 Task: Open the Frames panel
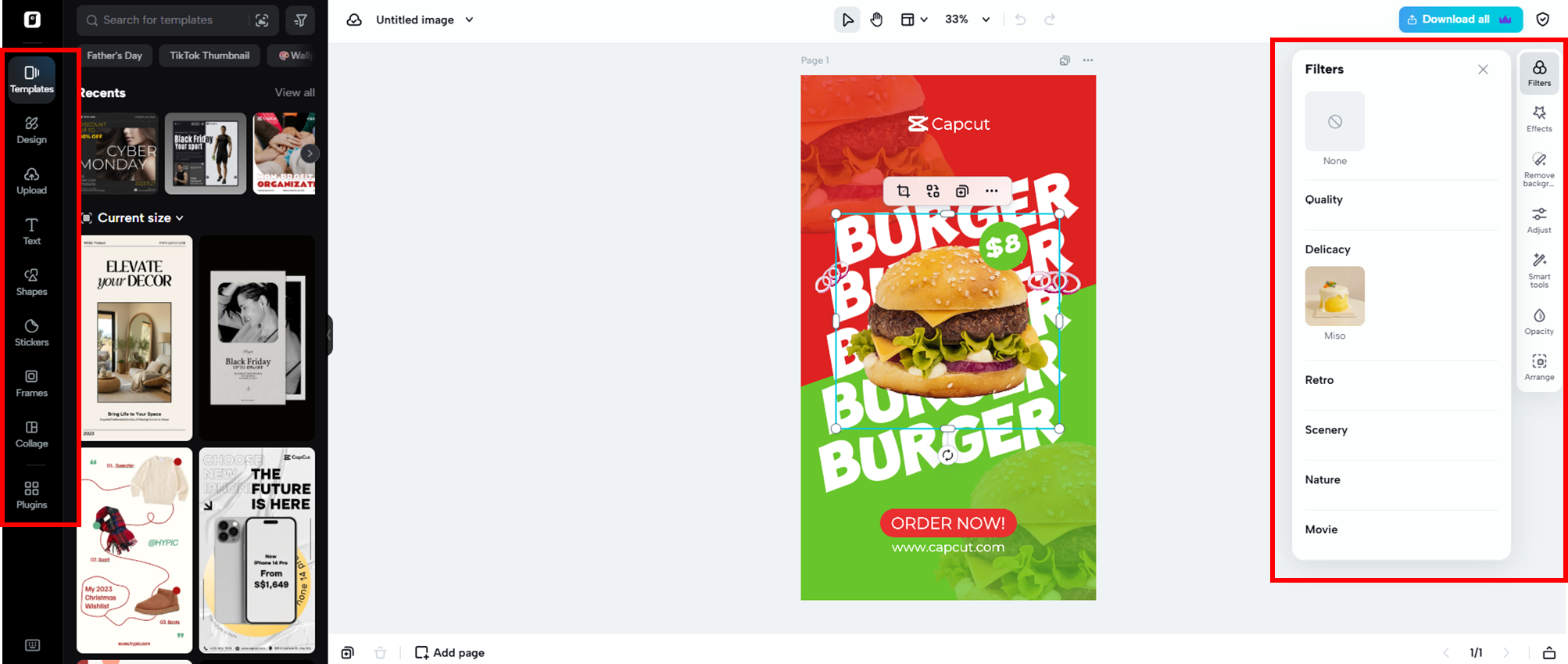(32, 384)
